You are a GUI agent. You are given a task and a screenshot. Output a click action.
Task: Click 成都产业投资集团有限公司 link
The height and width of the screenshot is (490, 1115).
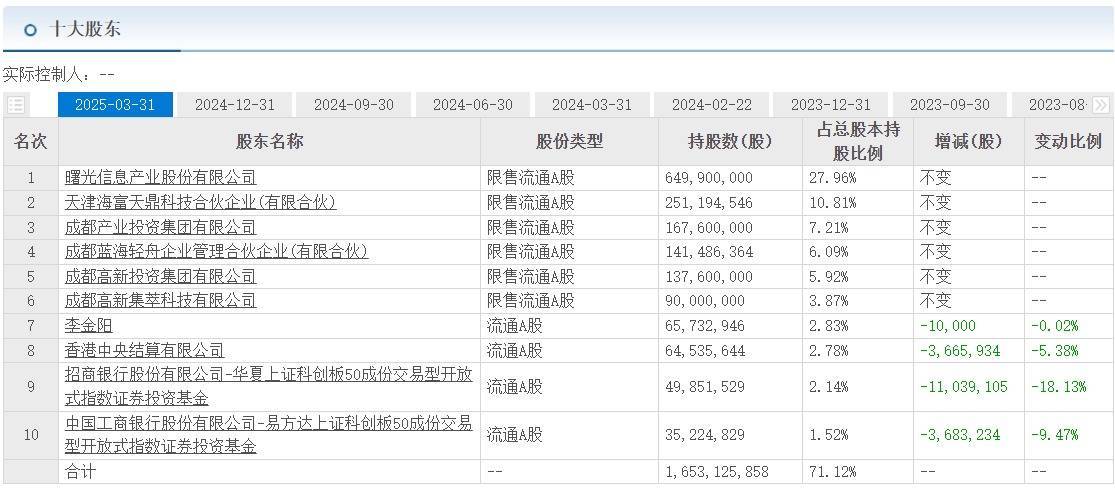pyautogui.click(x=161, y=228)
